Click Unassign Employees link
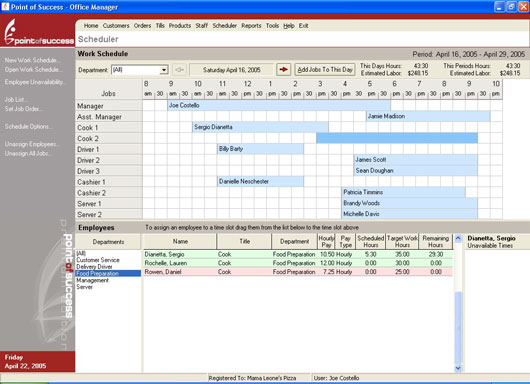 coord(32,144)
